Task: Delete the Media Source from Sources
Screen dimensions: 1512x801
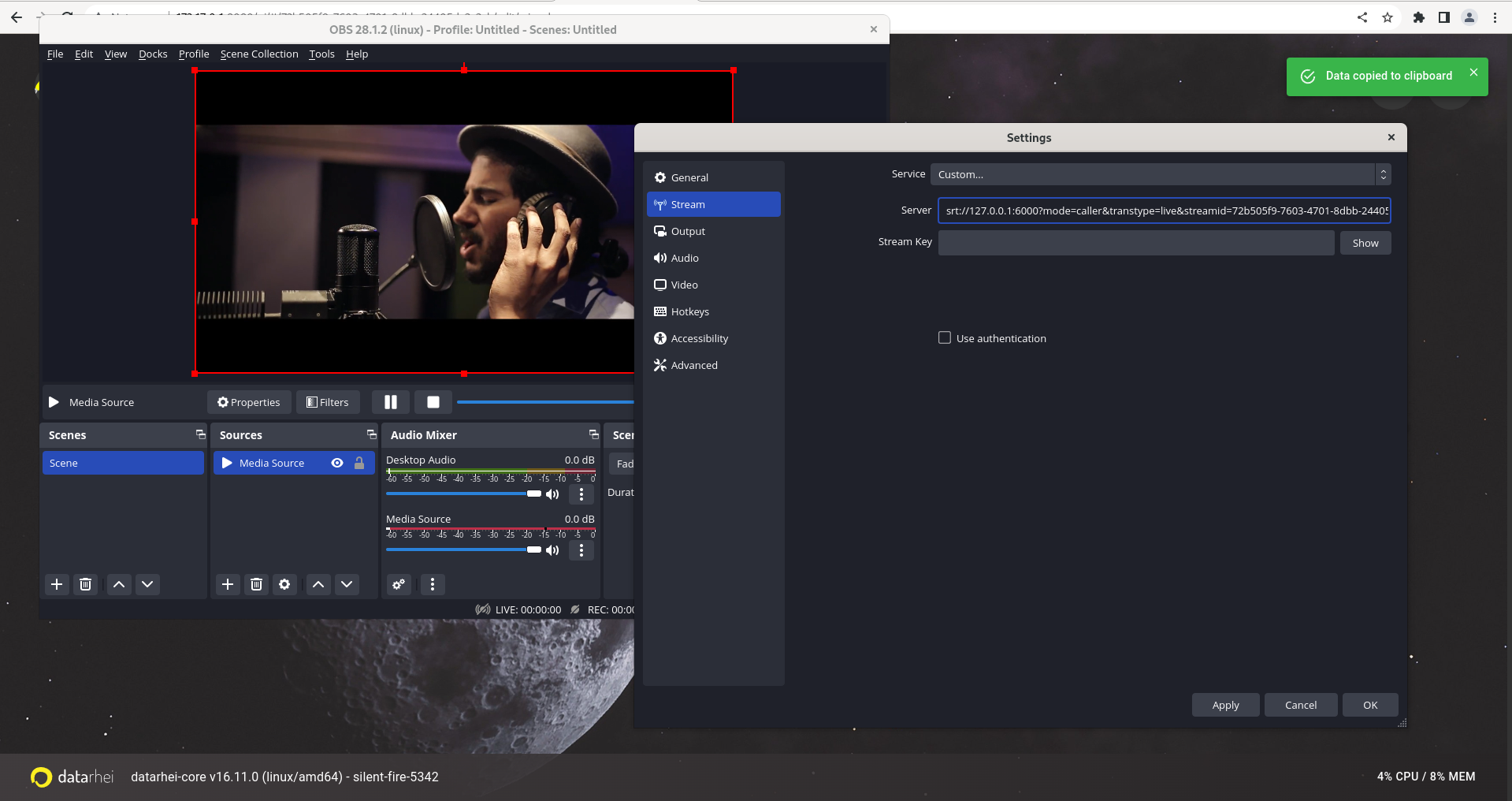Action: [x=255, y=584]
